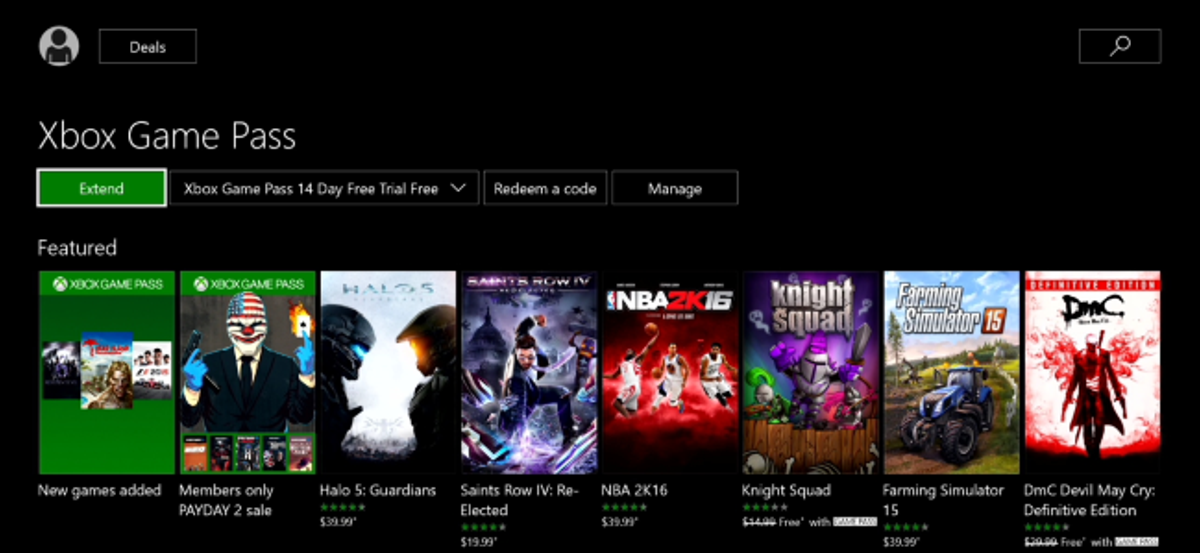Click the Farming Simulator 15 title text
Screen dimensions: 1200x553
tap(943, 500)
